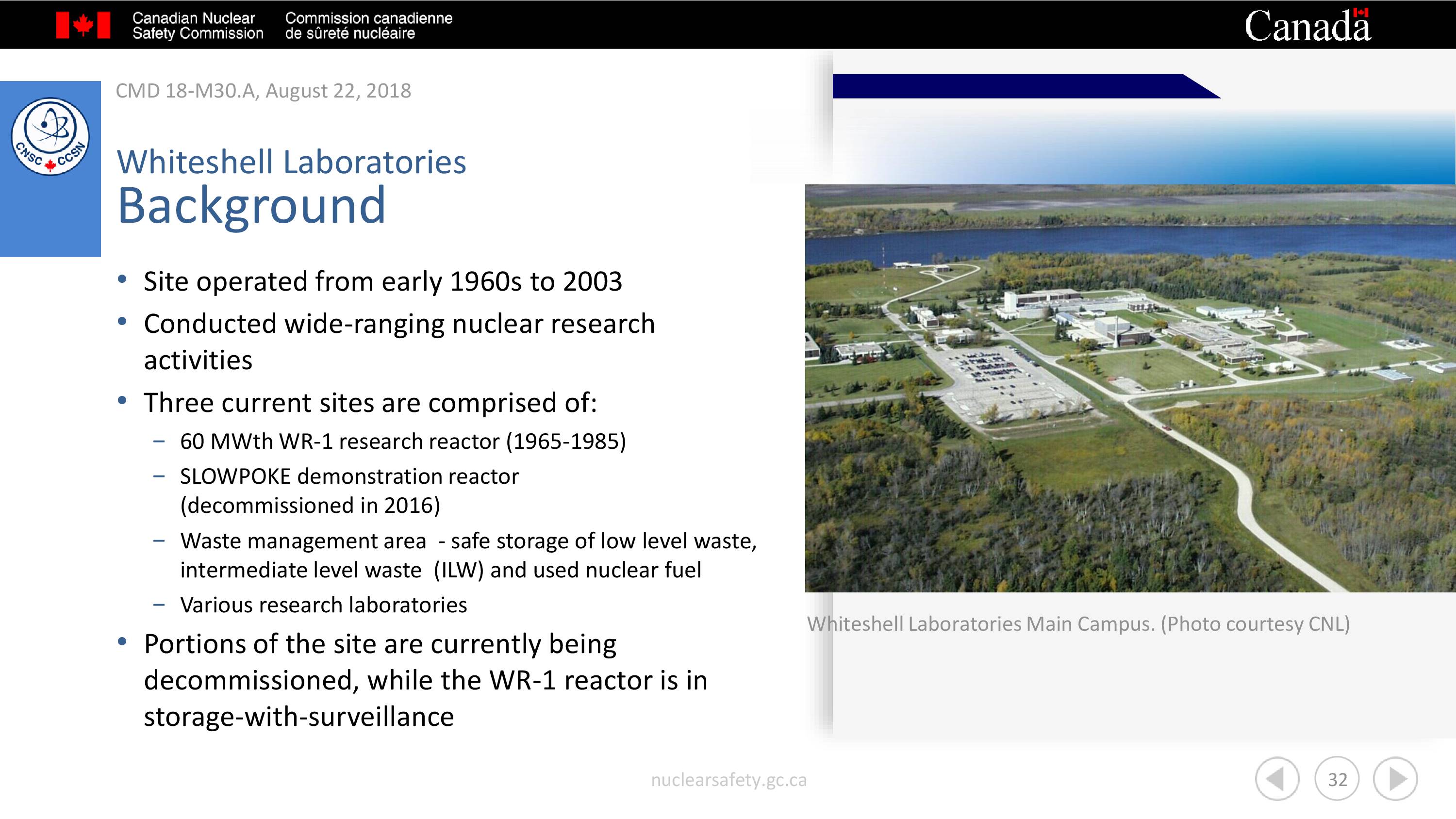Click the 'Background' title
Screen dimensions: 1456x819
251,205
